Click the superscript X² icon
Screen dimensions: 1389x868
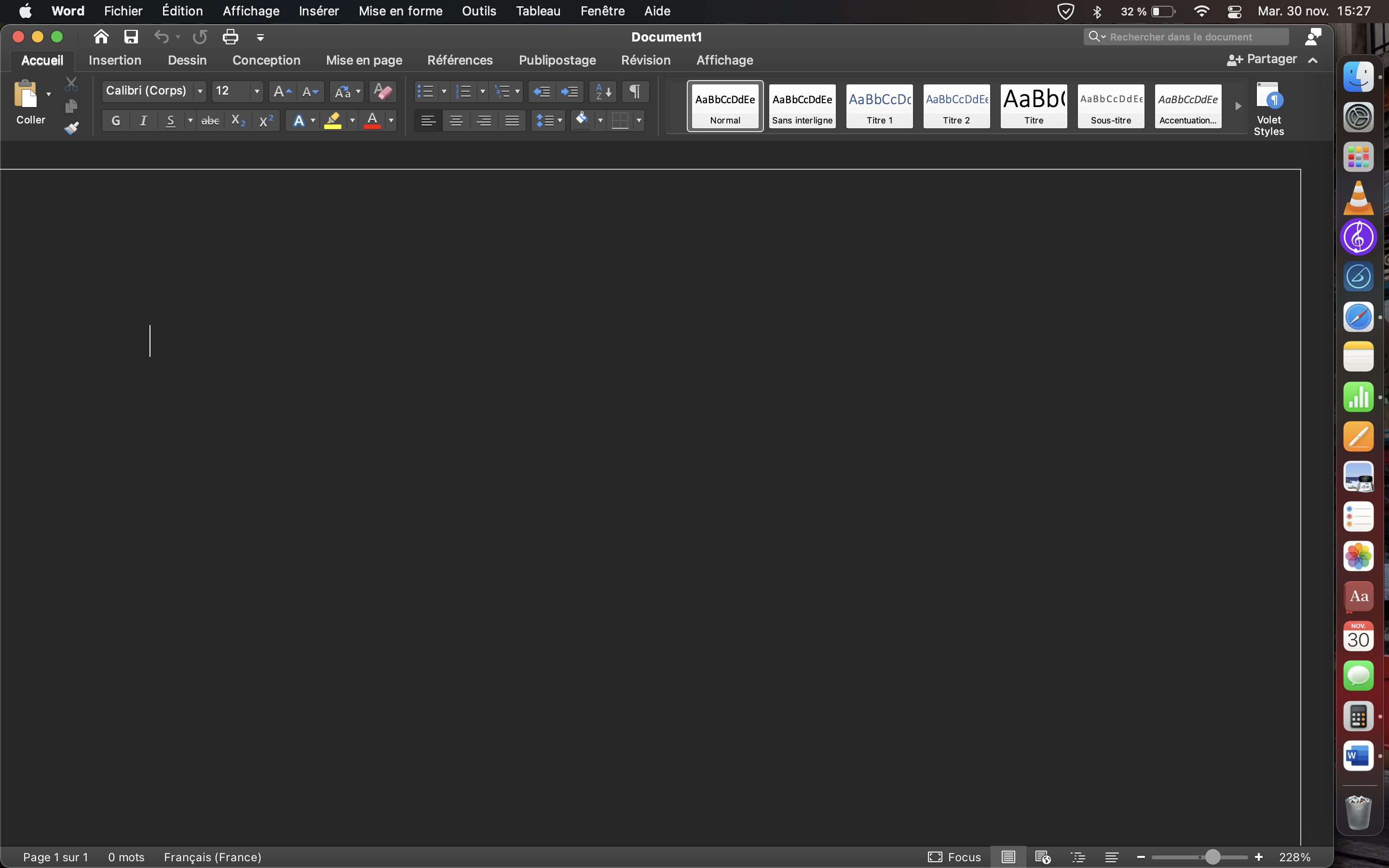pyautogui.click(x=266, y=121)
